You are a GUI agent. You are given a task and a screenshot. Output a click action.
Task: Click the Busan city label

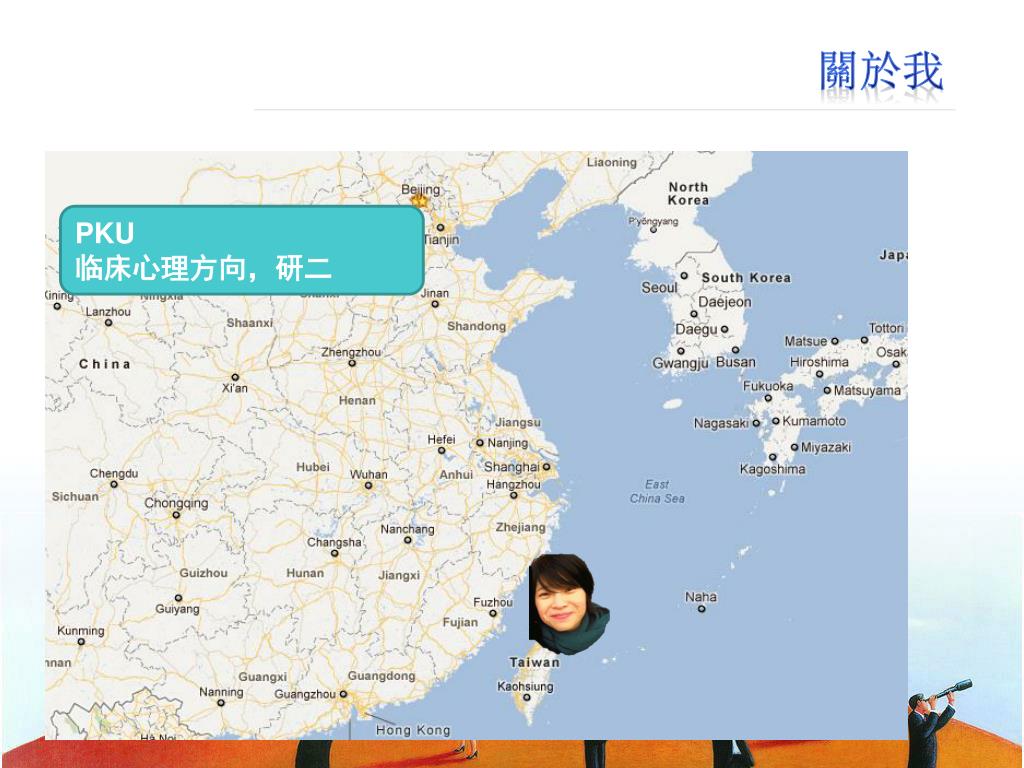pyautogui.click(x=735, y=362)
